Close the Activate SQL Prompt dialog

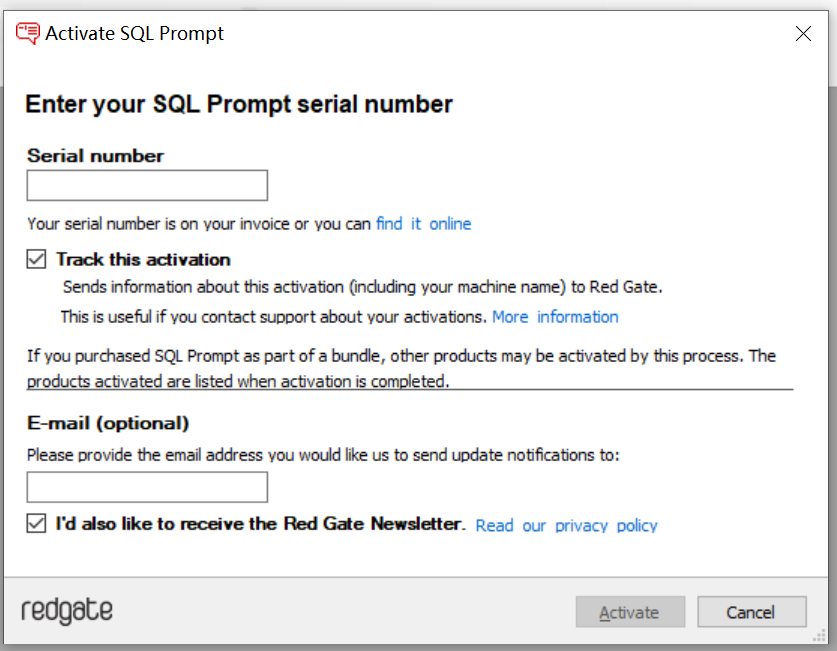[x=803, y=34]
